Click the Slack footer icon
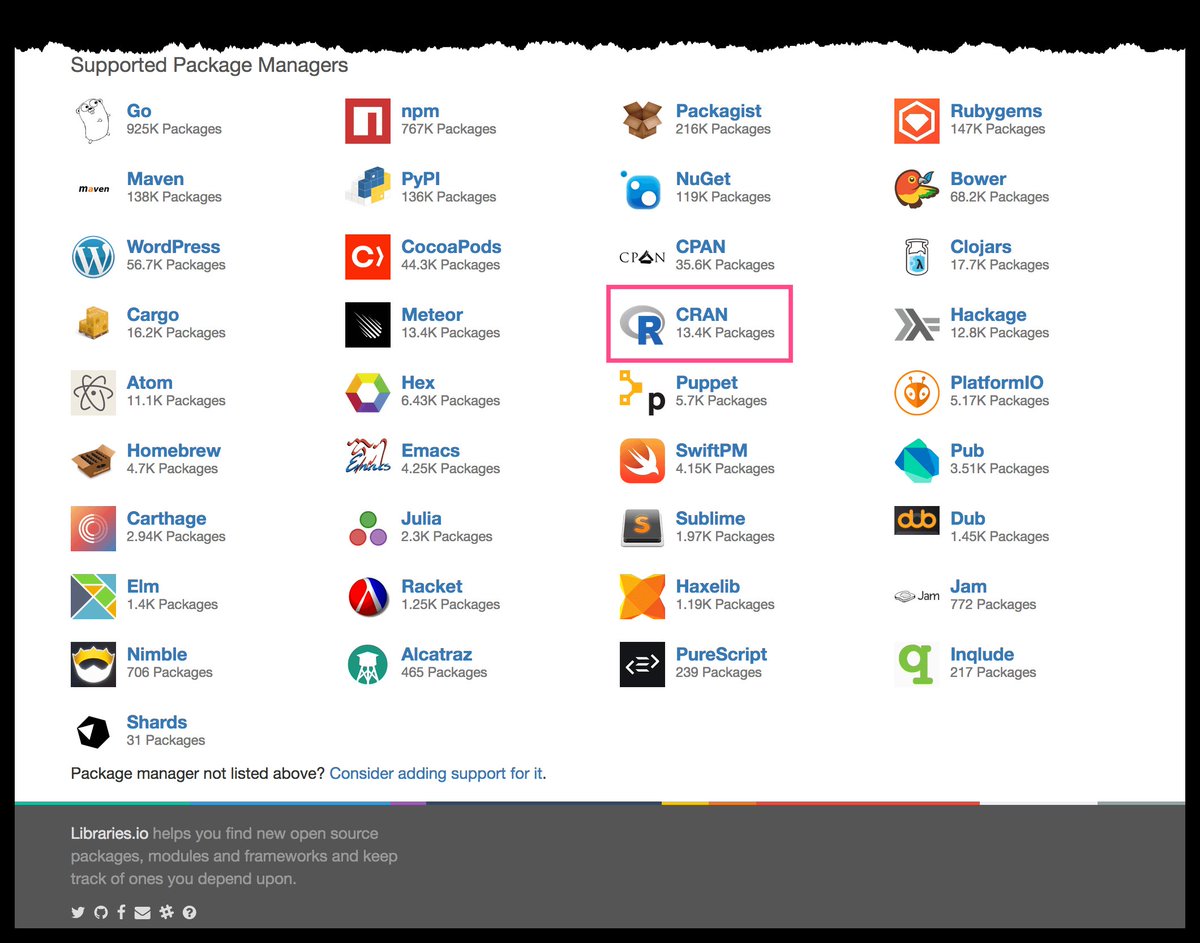The height and width of the screenshot is (943, 1200). coord(166,912)
